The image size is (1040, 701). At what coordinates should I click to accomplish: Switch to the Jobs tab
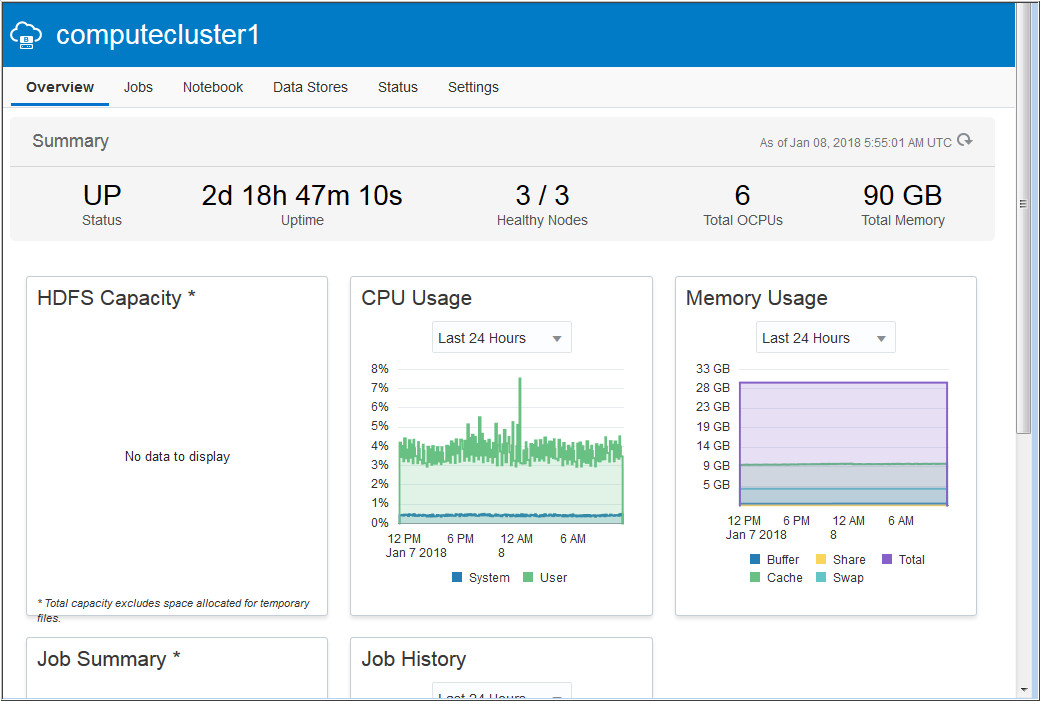pos(138,87)
